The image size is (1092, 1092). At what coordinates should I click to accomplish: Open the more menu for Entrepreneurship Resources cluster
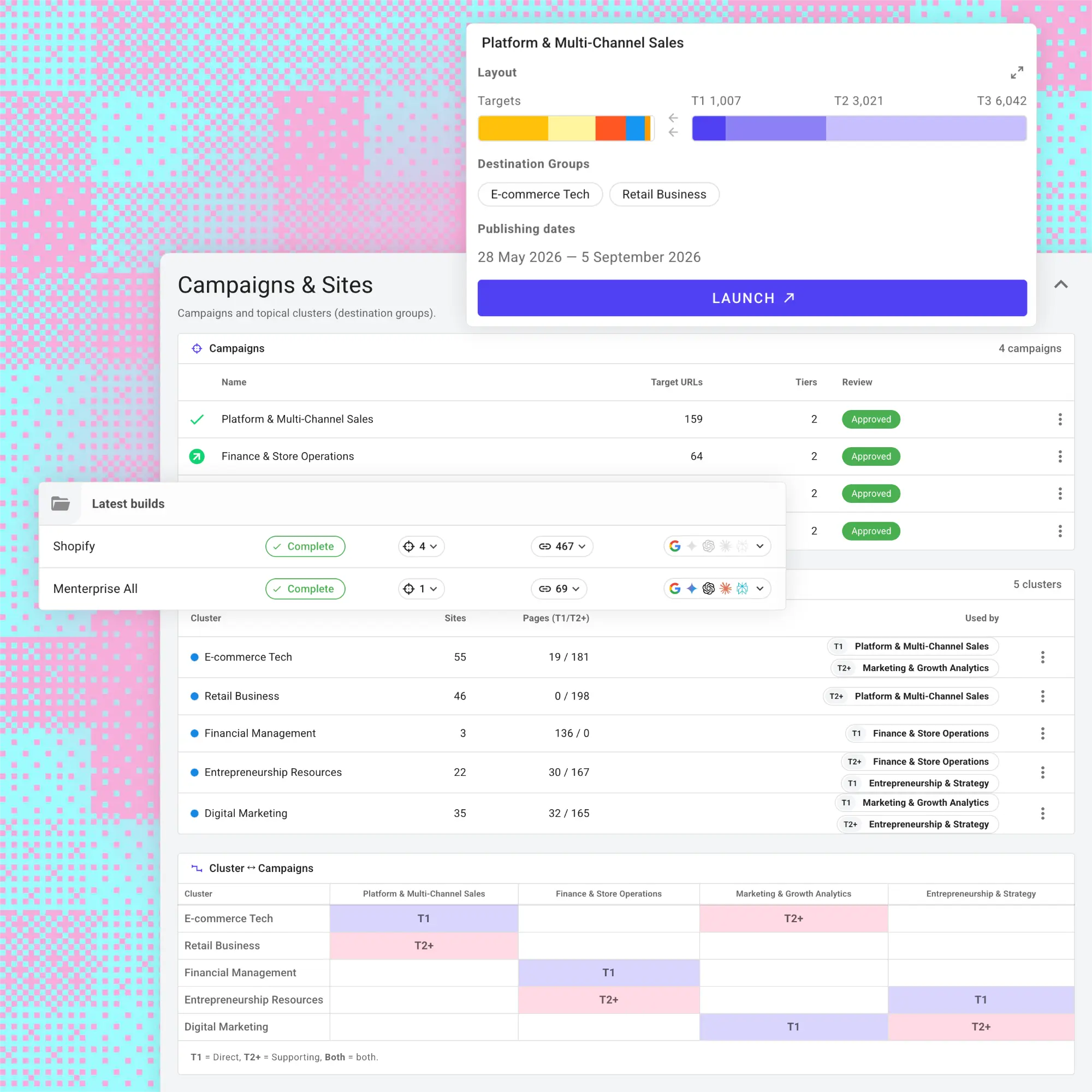click(1043, 772)
